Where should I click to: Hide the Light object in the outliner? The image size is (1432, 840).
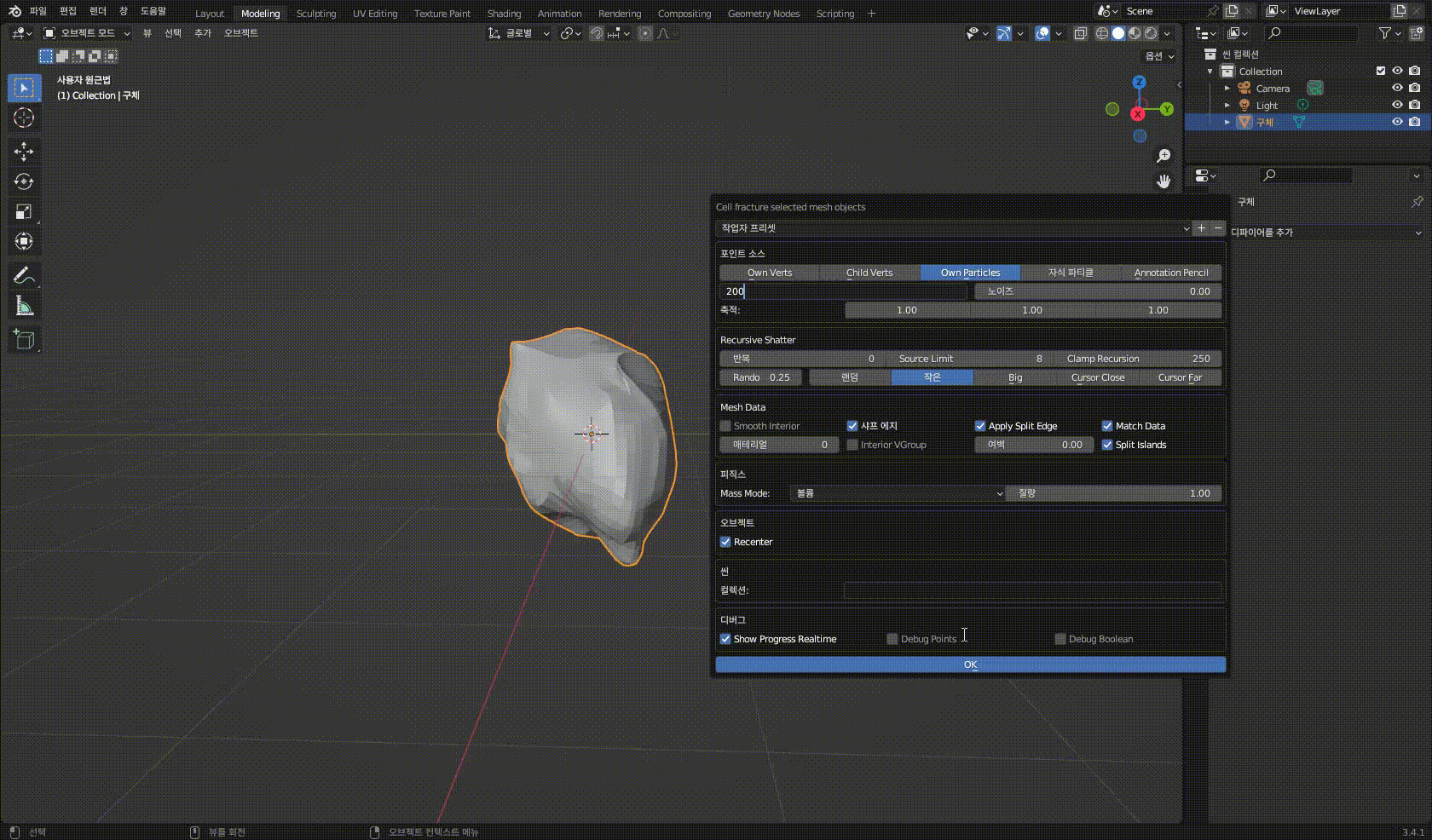click(x=1396, y=105)
